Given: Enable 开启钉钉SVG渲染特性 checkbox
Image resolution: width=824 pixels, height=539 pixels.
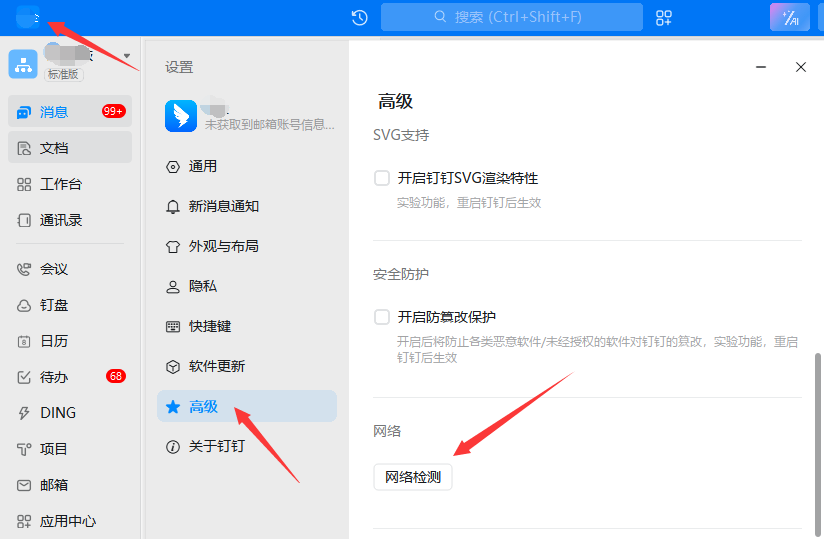Looking at the screenshot, I should click(x=382, y=178).
